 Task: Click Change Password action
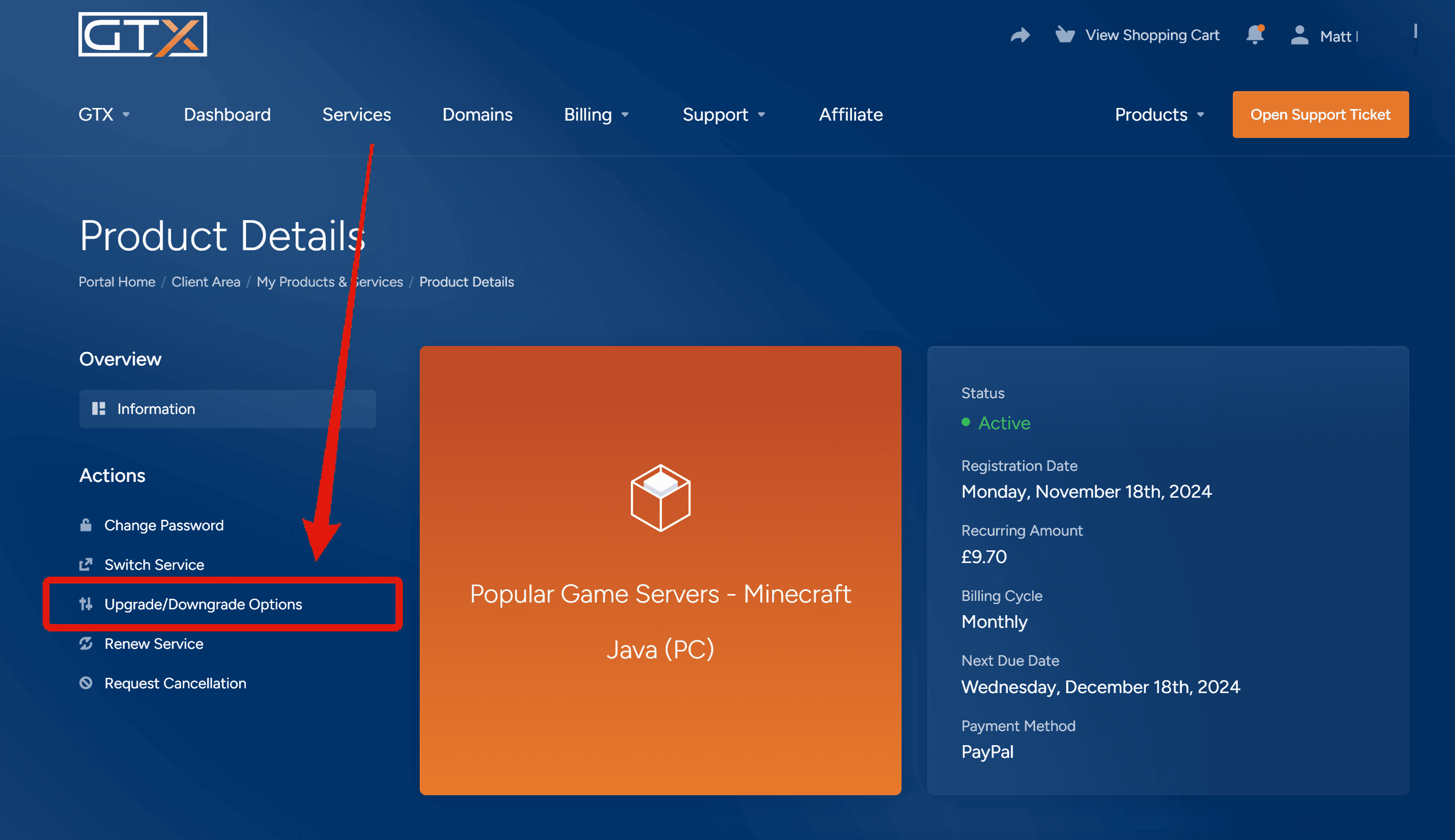click(164, 525)
